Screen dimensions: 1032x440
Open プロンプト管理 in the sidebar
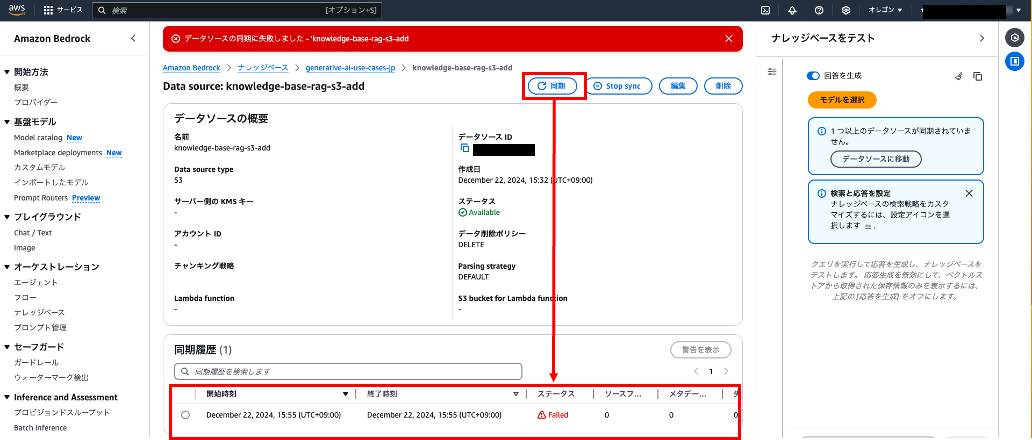pos(40,327)
